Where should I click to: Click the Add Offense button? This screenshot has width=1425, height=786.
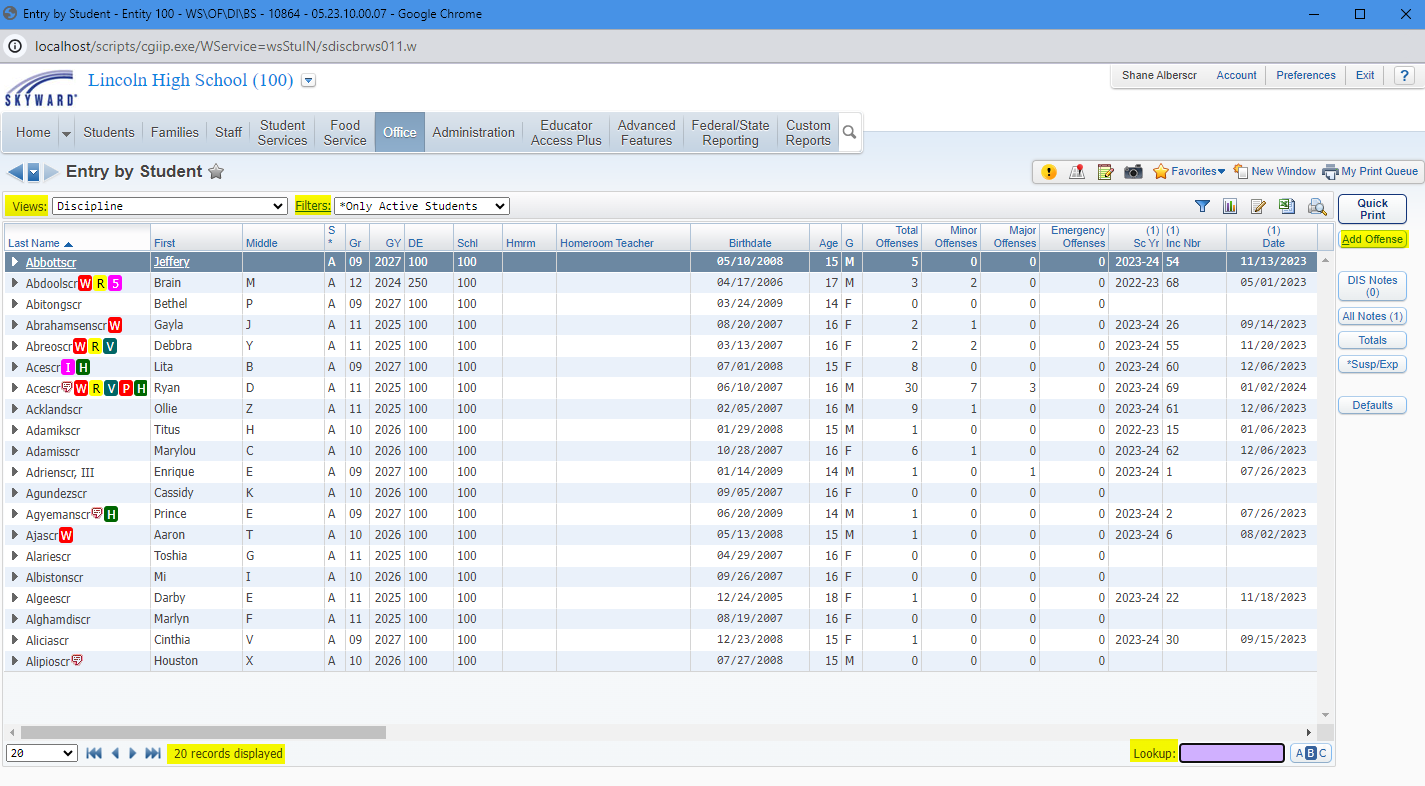point(1372,239)
